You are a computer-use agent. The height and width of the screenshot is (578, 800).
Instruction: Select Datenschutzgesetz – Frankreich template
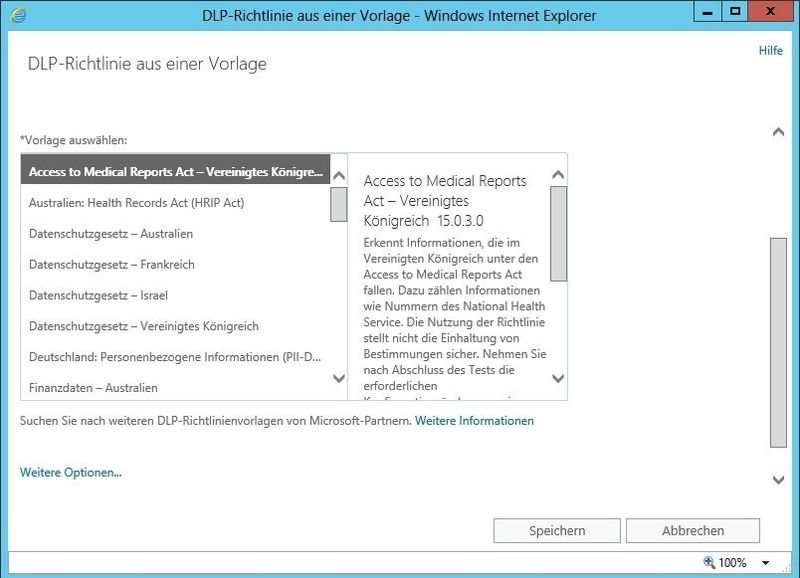point(176,264)
